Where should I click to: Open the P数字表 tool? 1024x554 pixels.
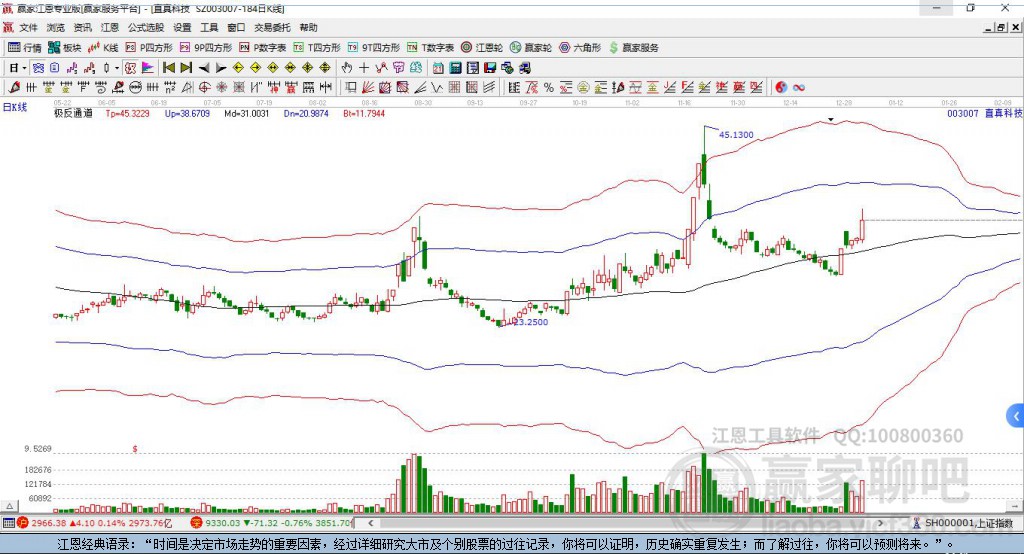click(263, 48)
